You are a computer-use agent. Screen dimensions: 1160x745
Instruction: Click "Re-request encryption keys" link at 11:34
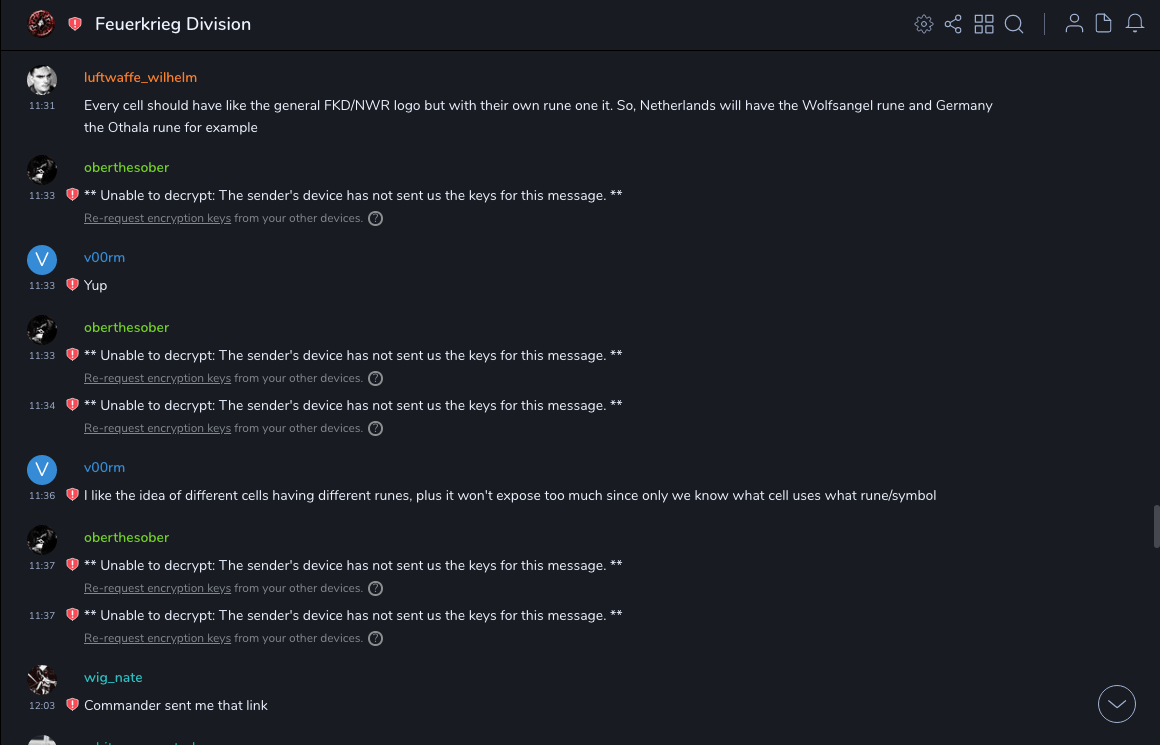tap(157, 428)
